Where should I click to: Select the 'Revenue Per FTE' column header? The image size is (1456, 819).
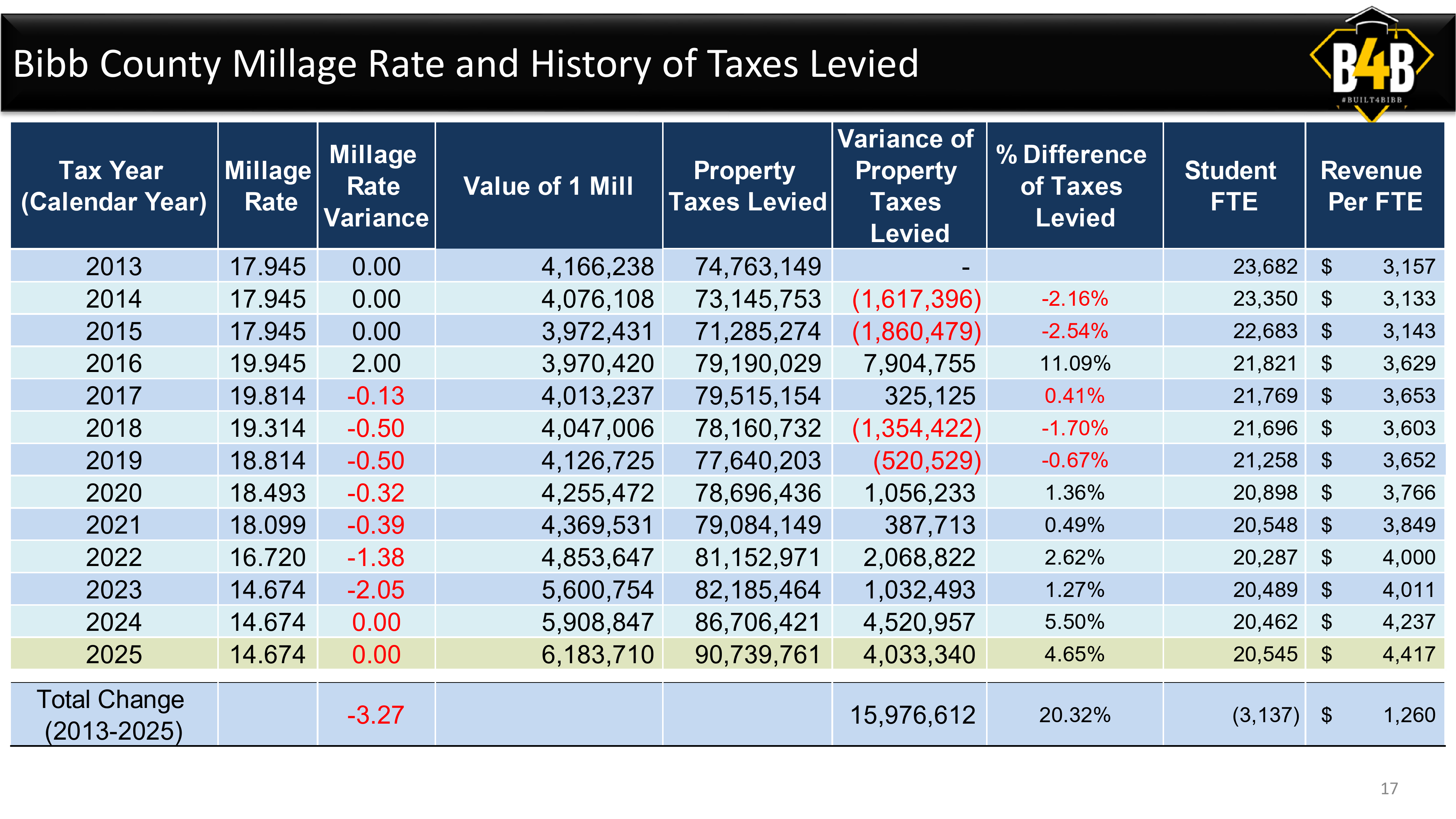tap(1374, 186)
